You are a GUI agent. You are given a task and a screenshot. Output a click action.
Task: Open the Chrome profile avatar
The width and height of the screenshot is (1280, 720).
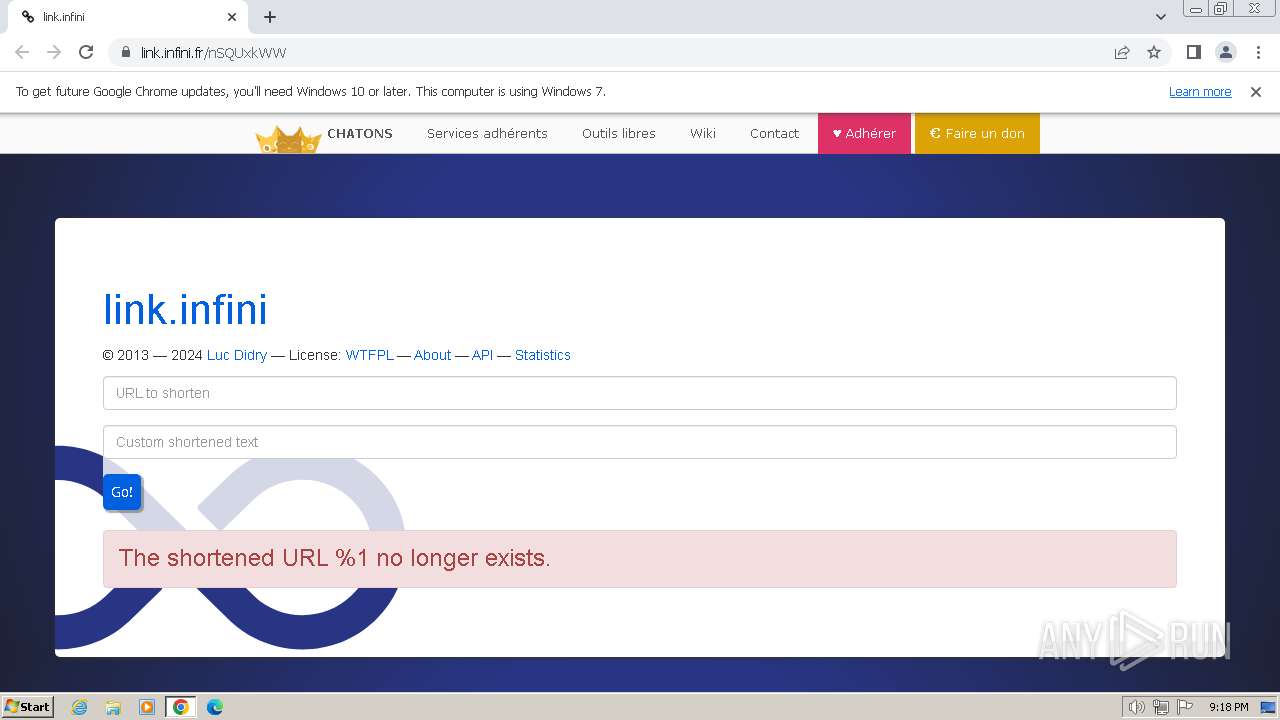pos(1225,52)
